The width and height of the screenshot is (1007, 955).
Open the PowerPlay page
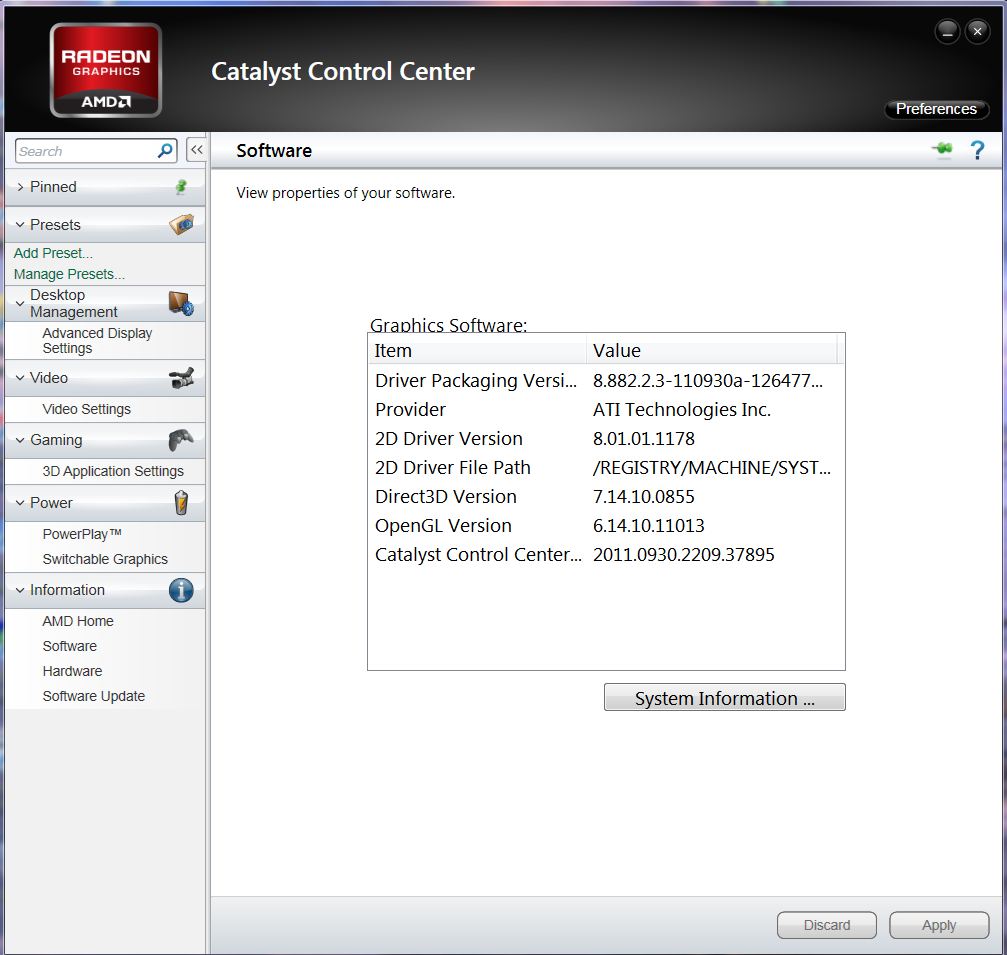(x=82, y=534)
